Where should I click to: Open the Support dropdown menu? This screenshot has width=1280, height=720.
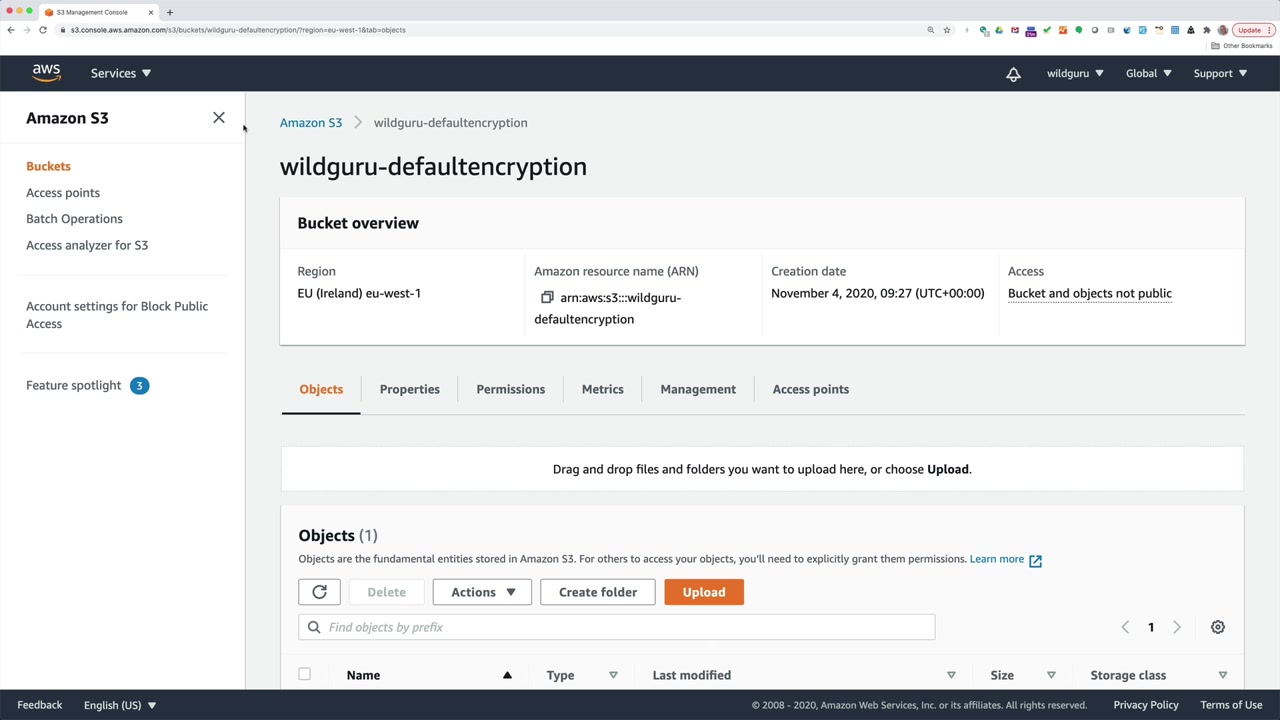tap(1220, 73)
